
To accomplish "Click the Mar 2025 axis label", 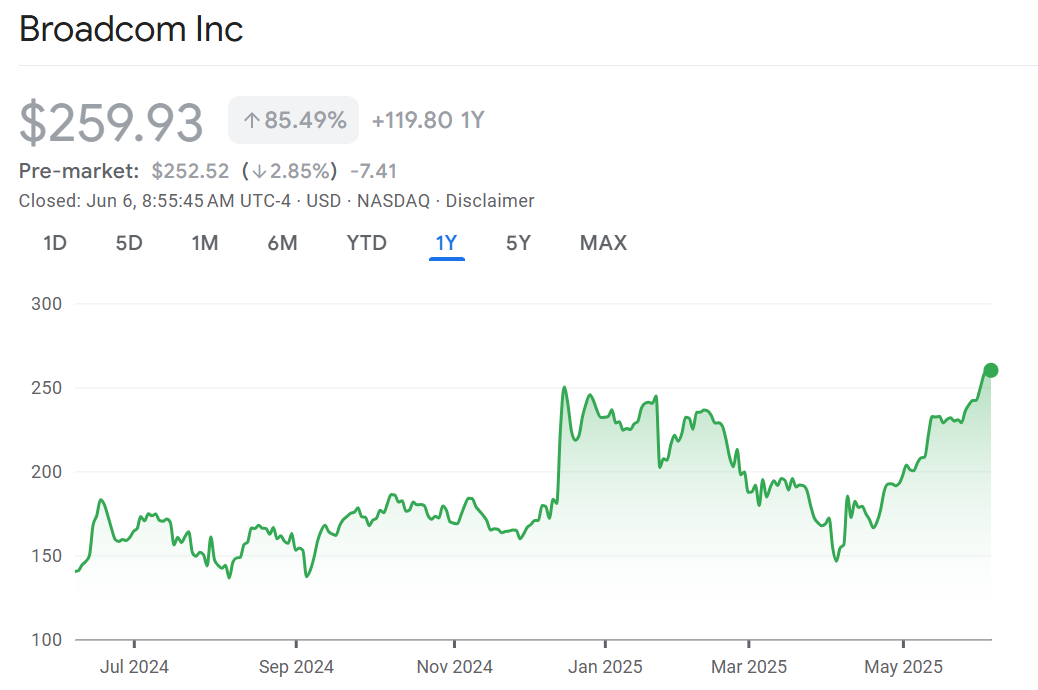I will point(749,667).
